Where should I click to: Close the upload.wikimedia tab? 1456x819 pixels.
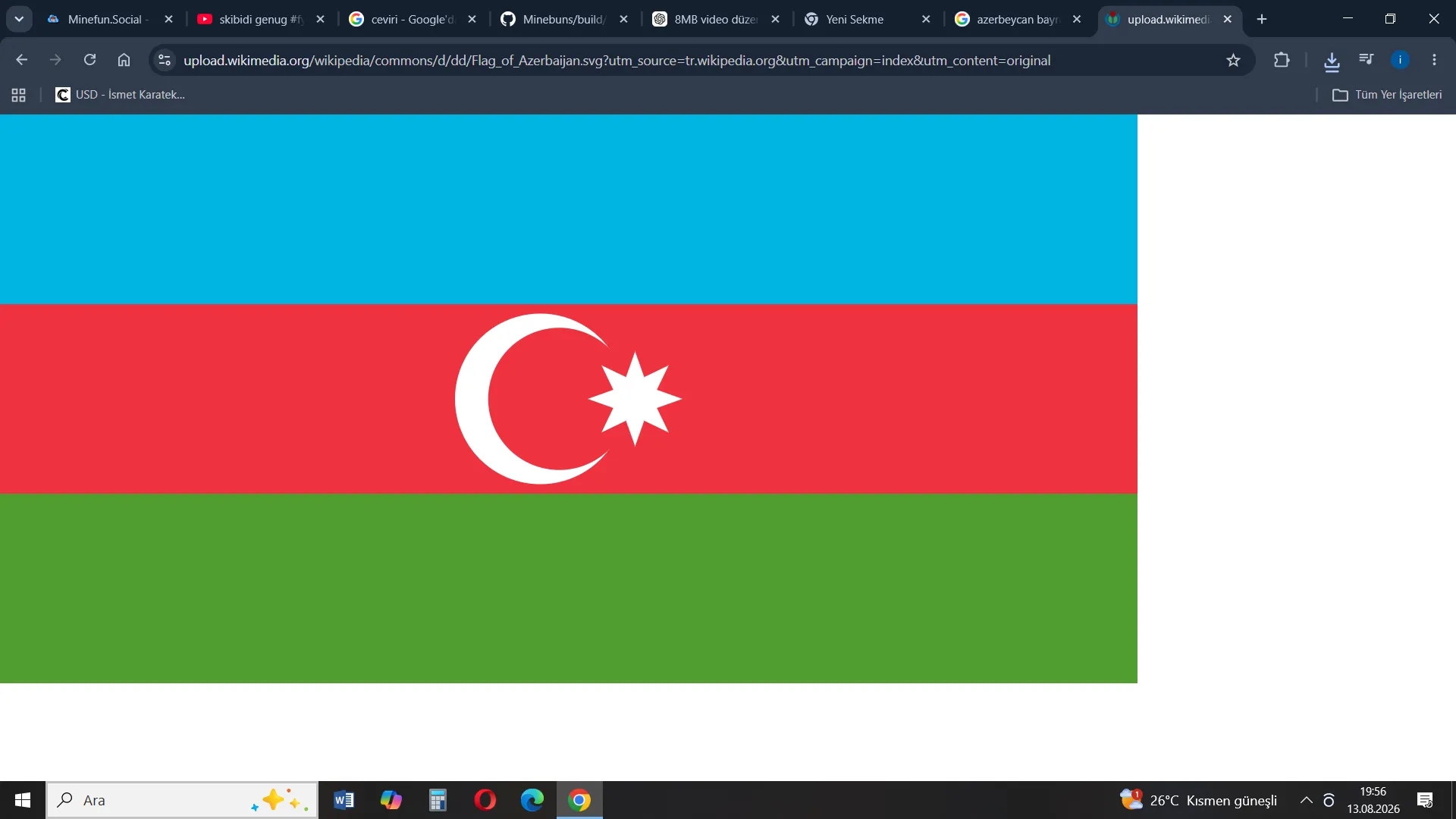tap(1228, 19)
